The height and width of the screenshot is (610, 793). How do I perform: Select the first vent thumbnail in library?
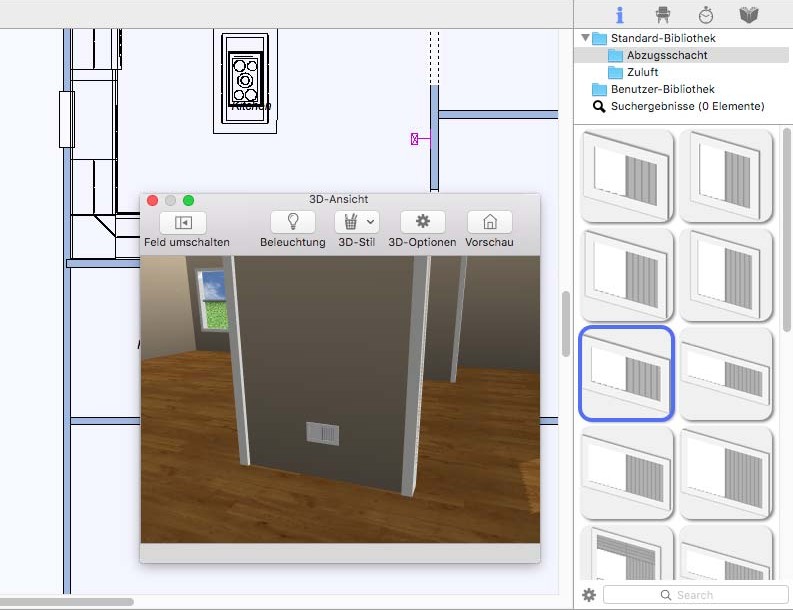tap(627, 176)
